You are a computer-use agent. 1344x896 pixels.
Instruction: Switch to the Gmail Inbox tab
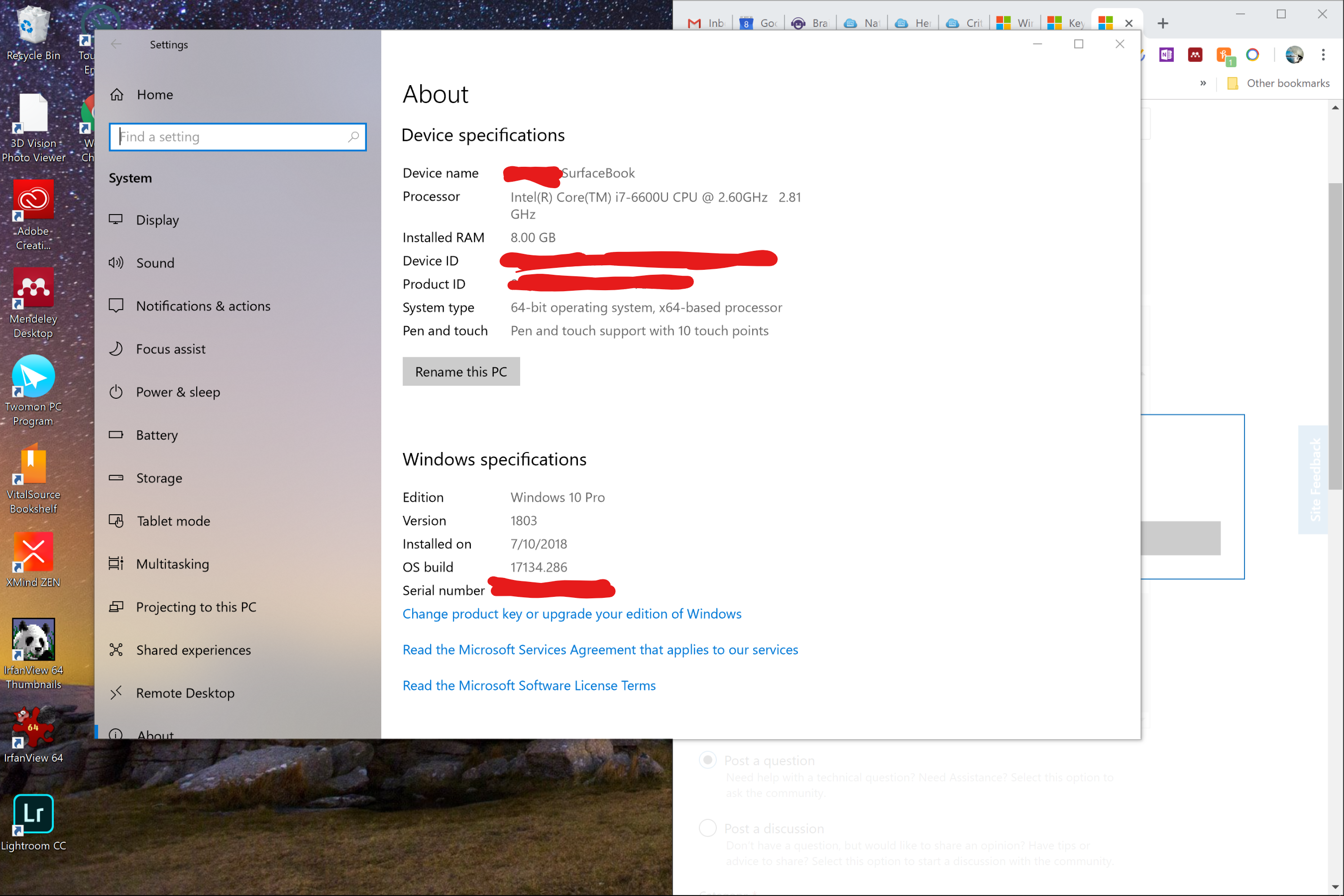(706, 23)
